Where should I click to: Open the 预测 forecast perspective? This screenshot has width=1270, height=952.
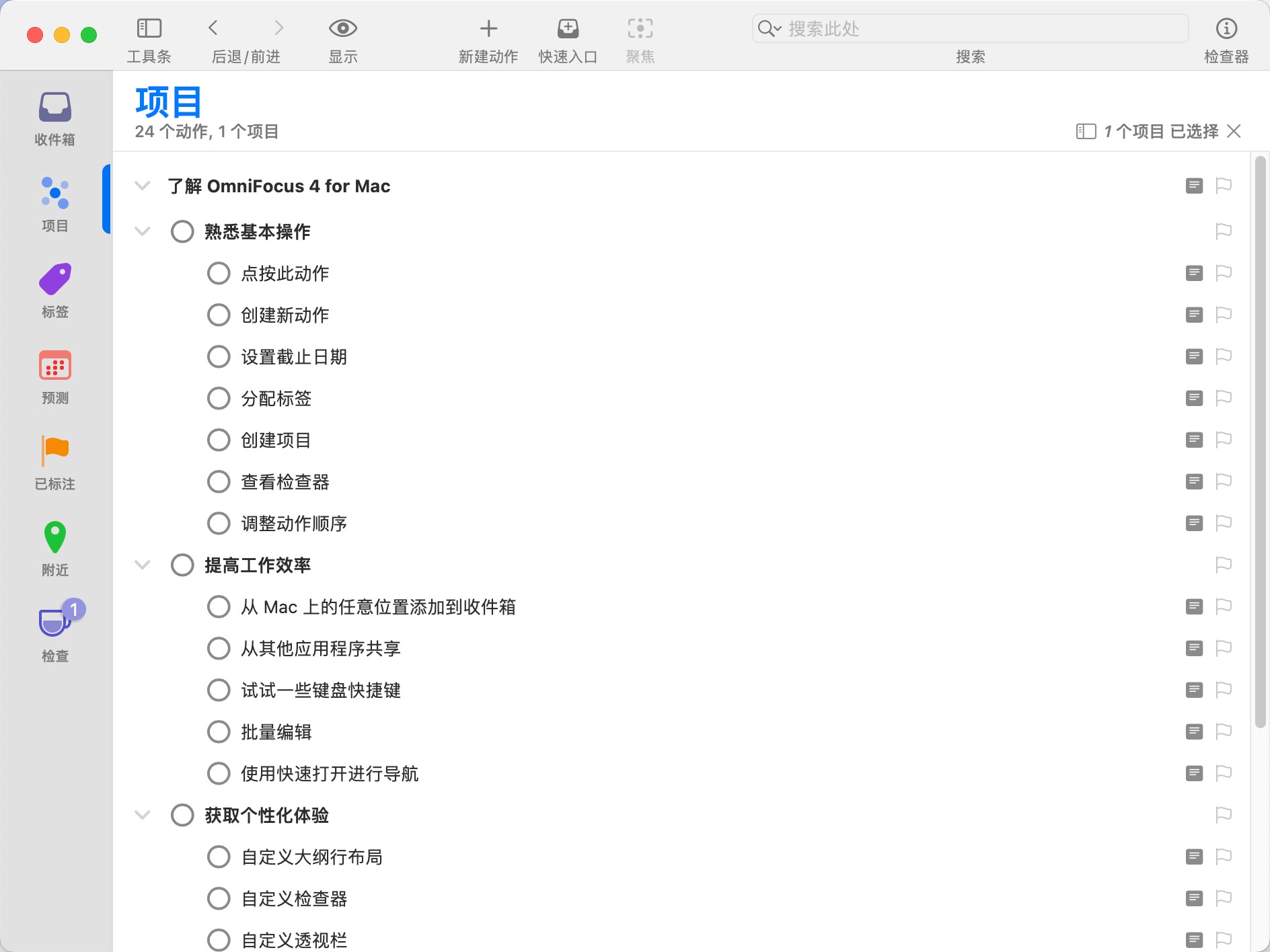pyautogui.click(x=55, y=377)
